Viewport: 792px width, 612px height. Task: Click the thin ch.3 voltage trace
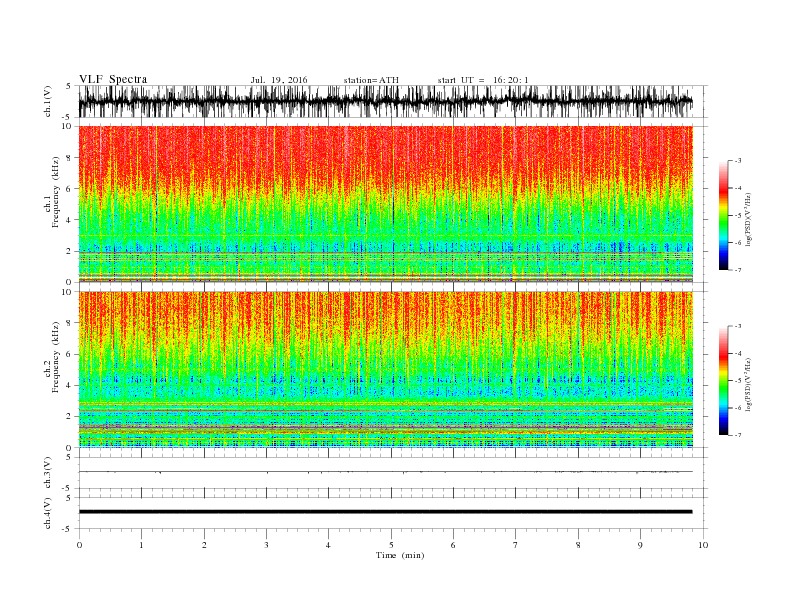click(385, 472)
